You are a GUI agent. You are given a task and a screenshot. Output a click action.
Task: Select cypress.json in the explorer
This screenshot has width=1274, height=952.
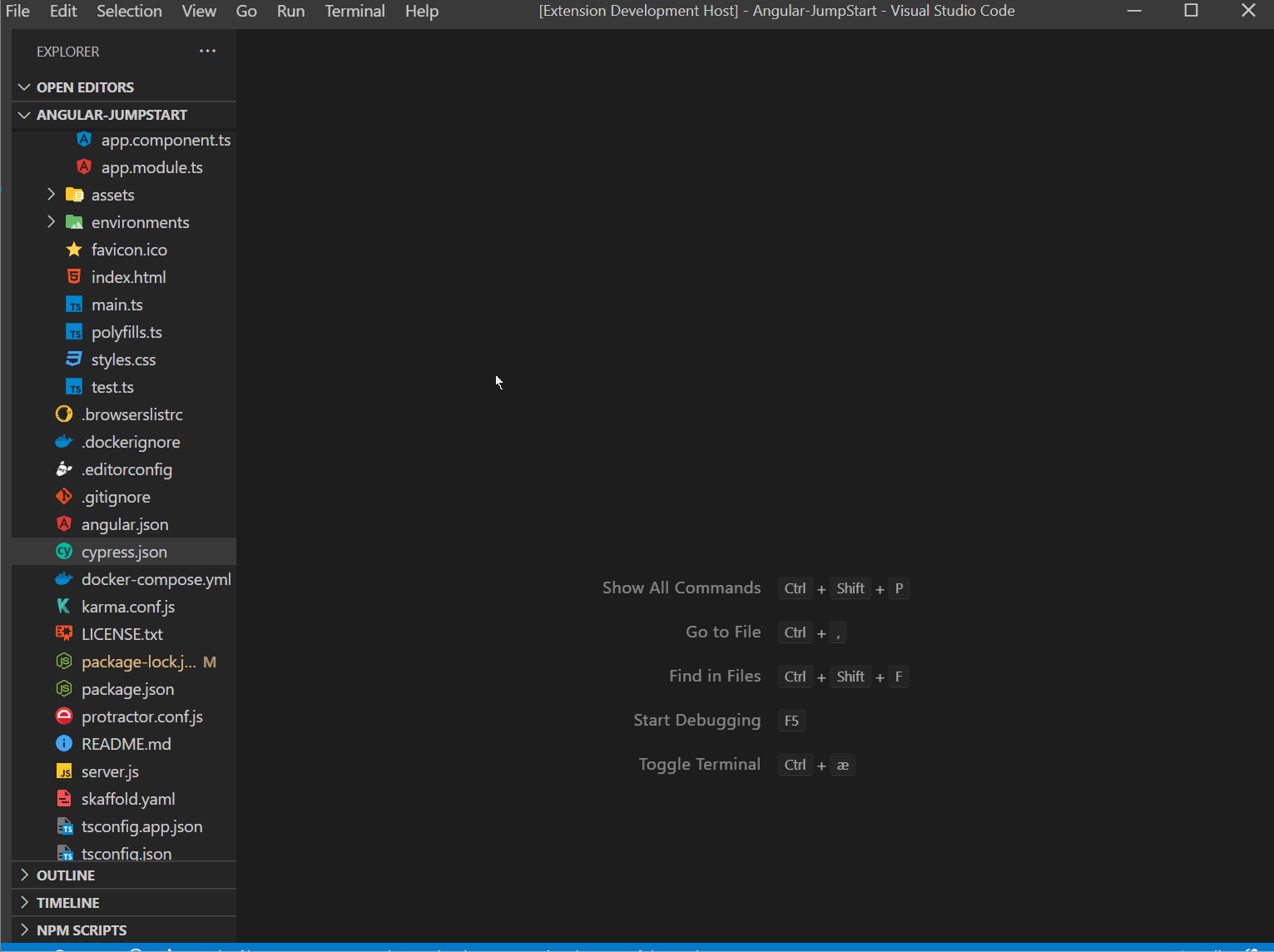pos(124,552)
